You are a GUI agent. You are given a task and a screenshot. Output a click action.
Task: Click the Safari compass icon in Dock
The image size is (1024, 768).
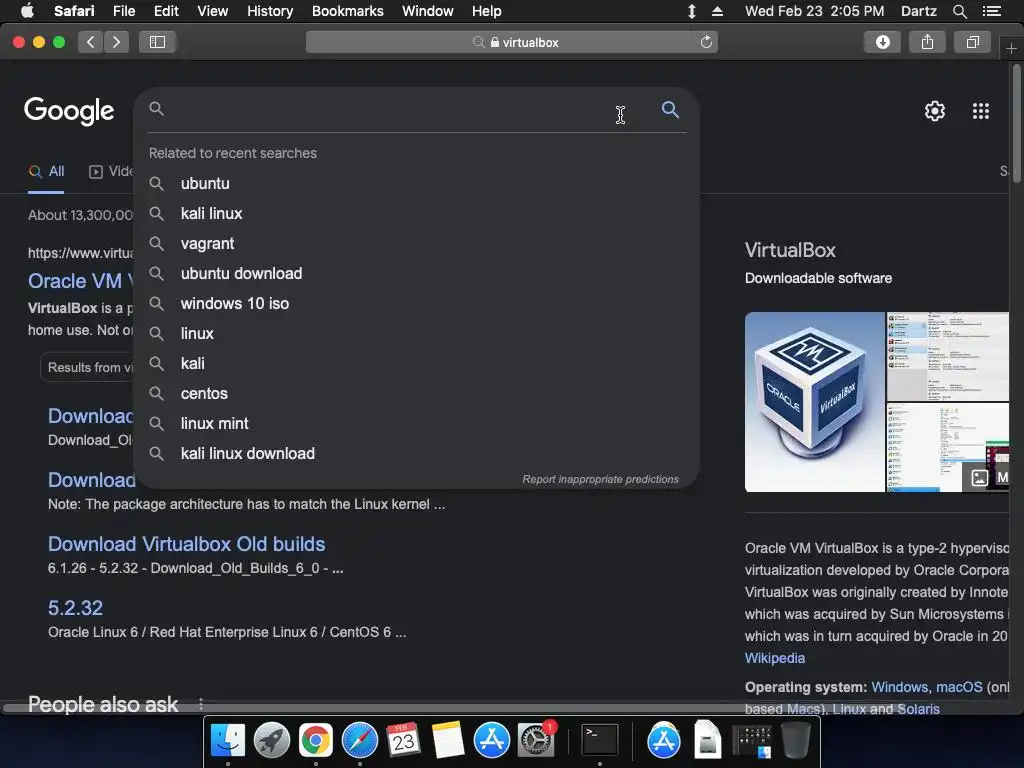[x=360, y=741]
